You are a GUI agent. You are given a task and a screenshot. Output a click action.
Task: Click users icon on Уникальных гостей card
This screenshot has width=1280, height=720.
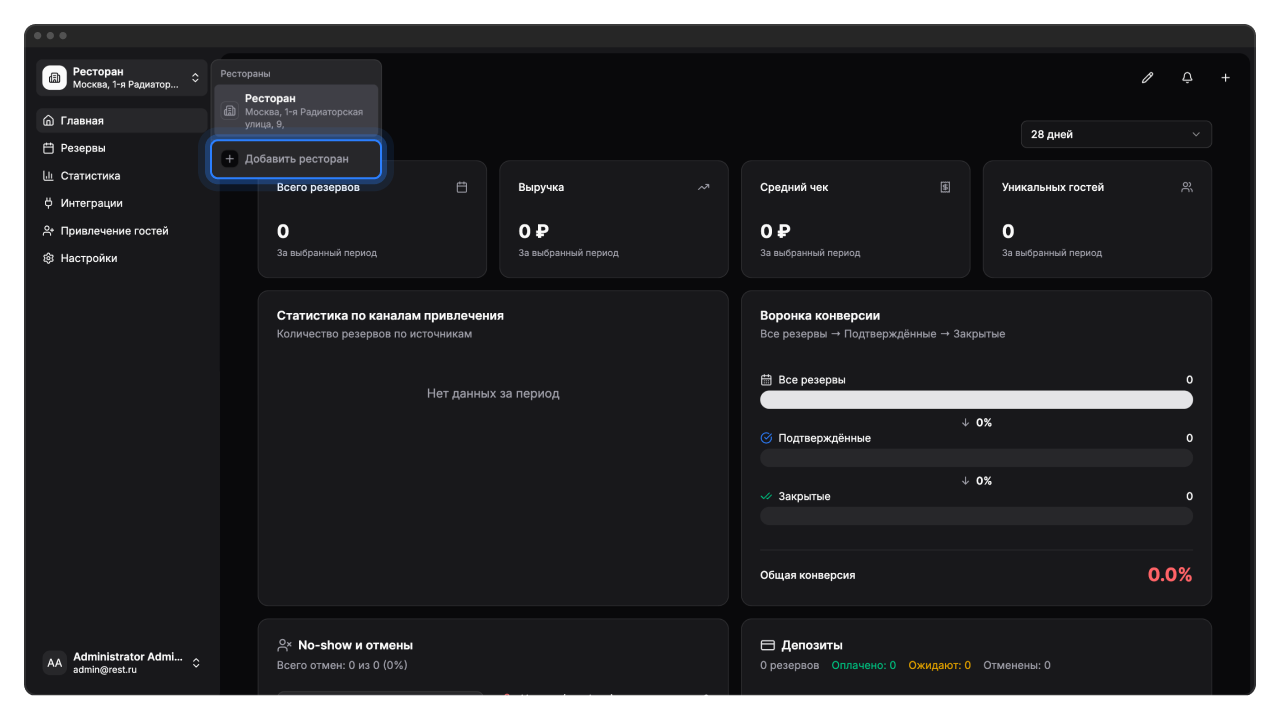[1187, 187]
